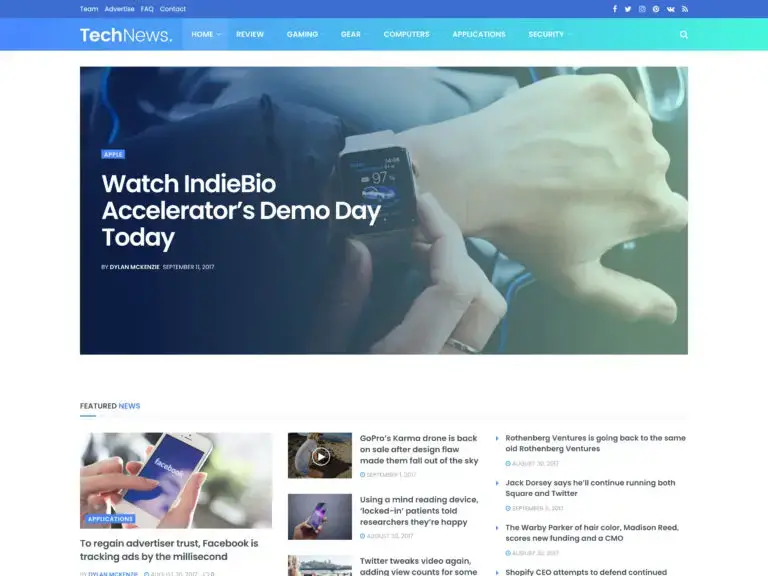768x576 pixels.
Task: Open the RSS feed icon
Action: 685,9
